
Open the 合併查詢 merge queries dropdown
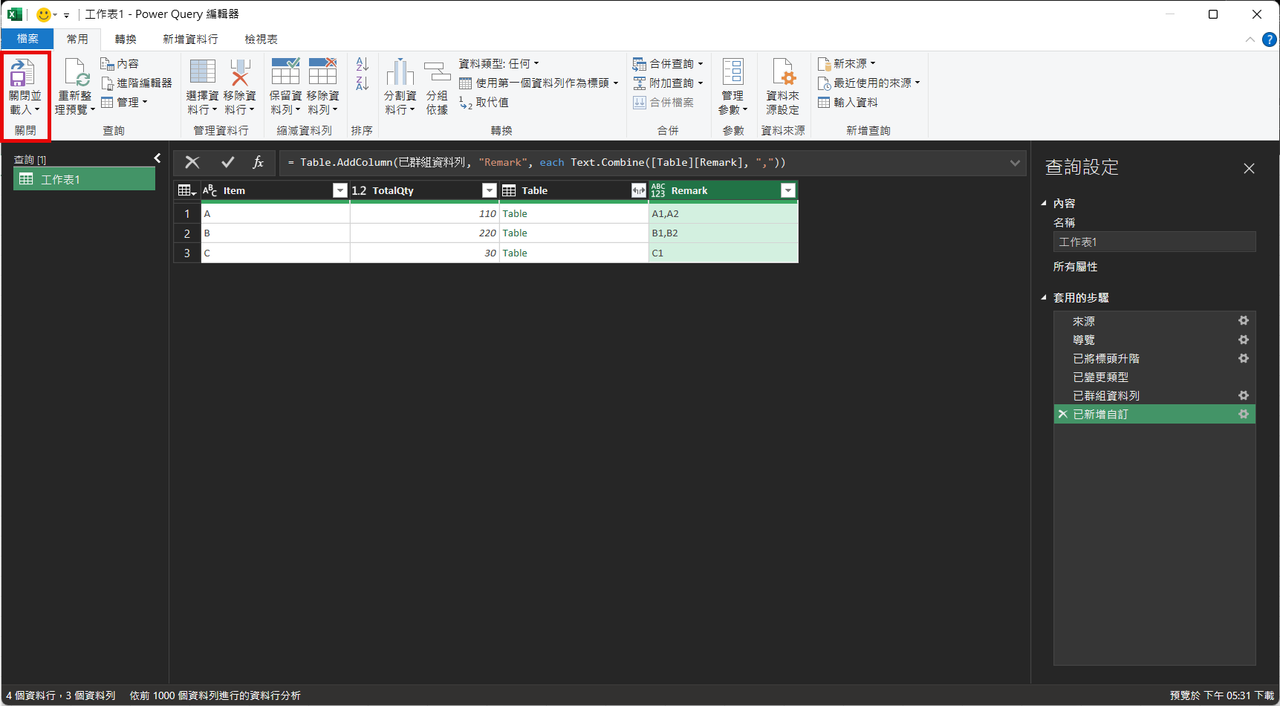(x=668, y=64)
